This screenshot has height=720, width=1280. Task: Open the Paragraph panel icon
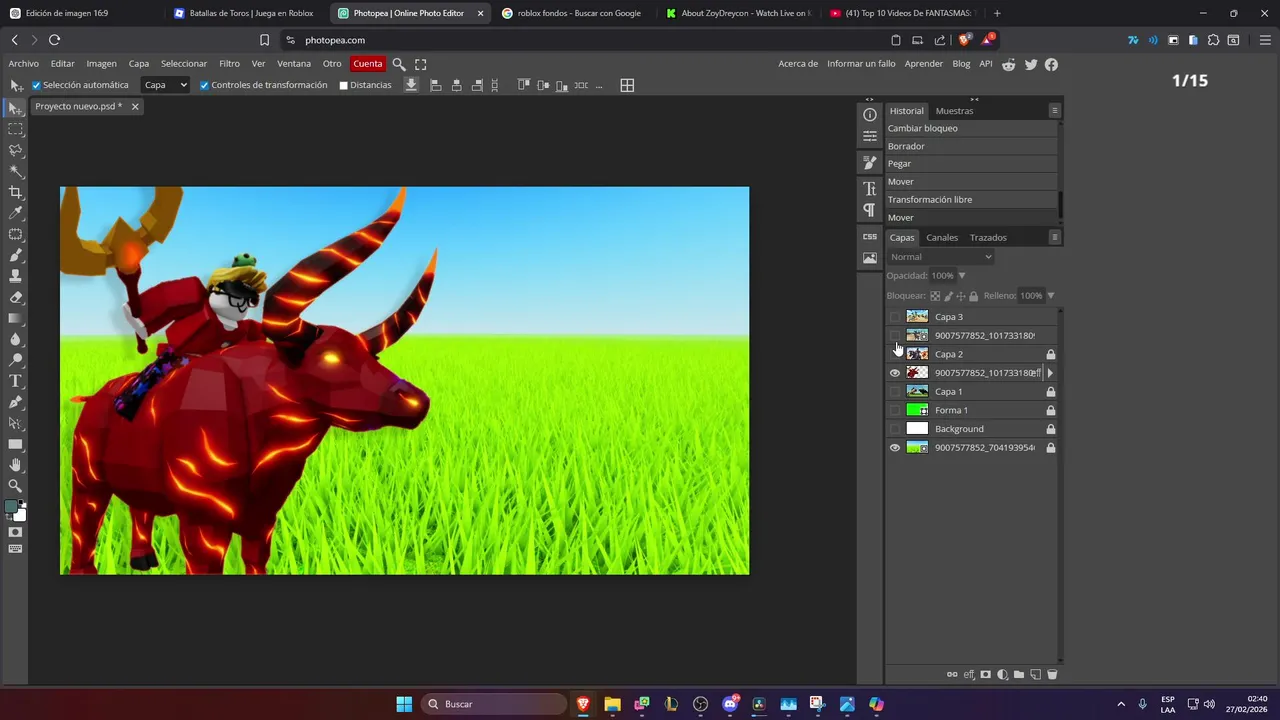(x=870, y=210)
